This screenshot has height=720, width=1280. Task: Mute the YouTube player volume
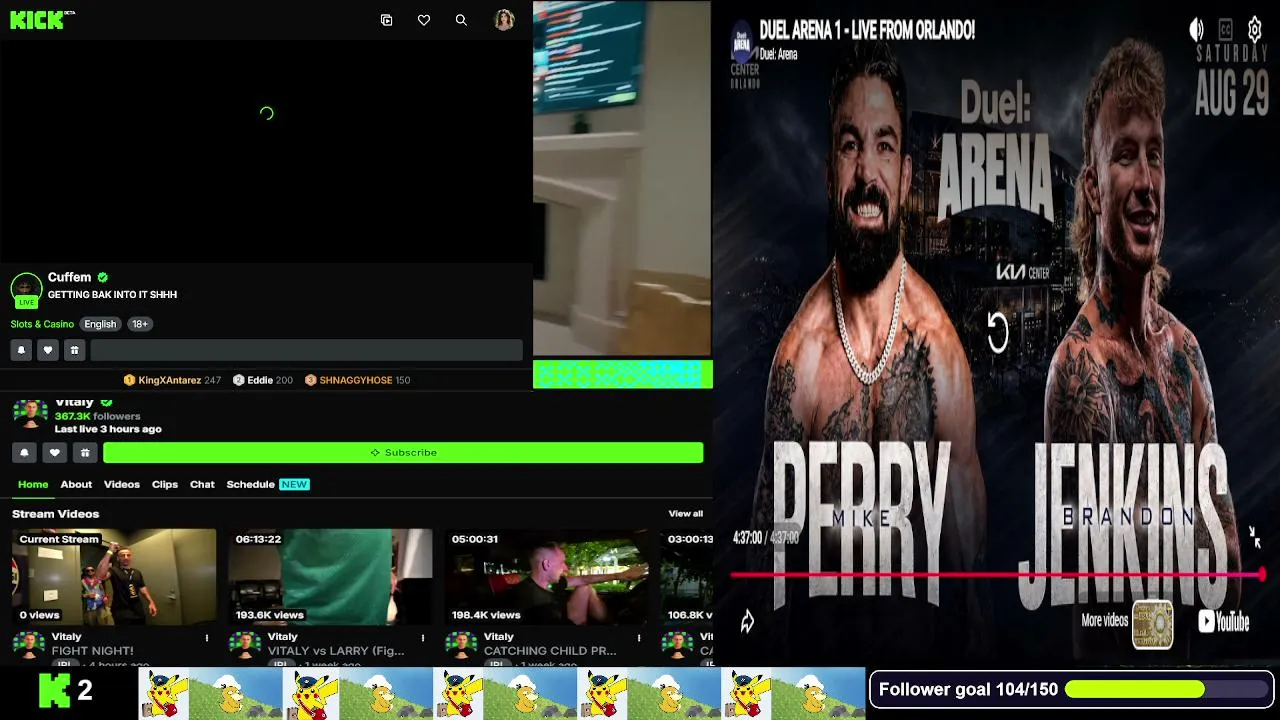(x=1196, y=30)
